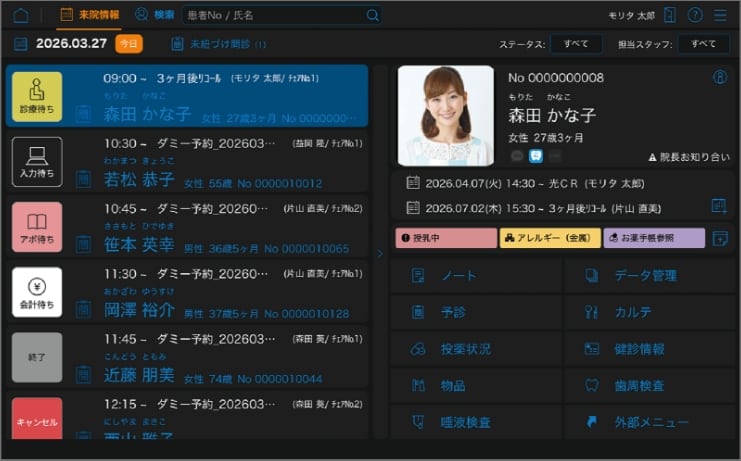Open the 予診 menu
Viewport: 741px width, 461px height.
click(476, 312)
